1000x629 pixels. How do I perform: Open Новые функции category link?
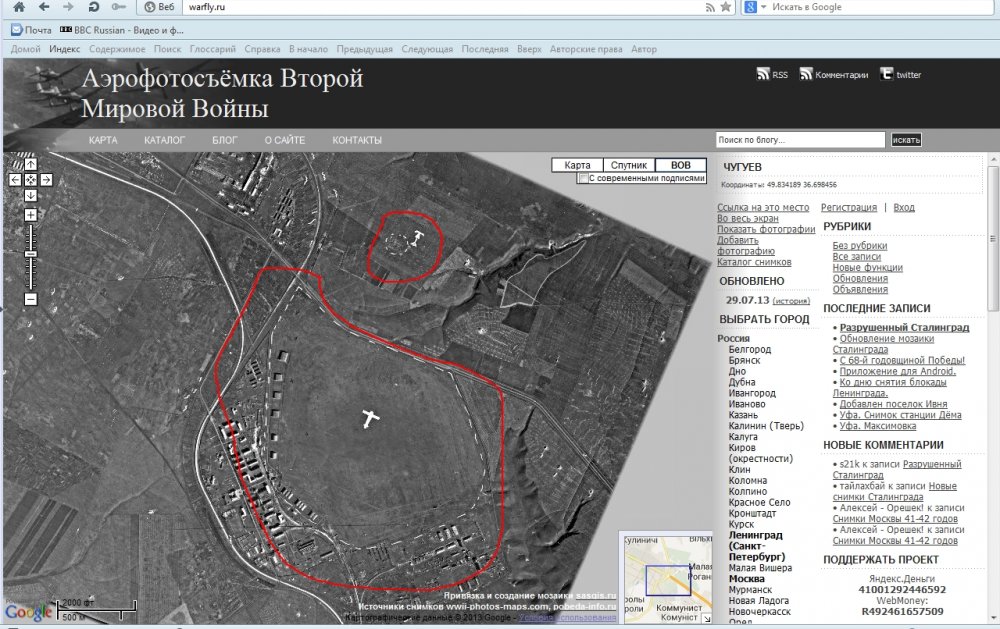point(867,267)
